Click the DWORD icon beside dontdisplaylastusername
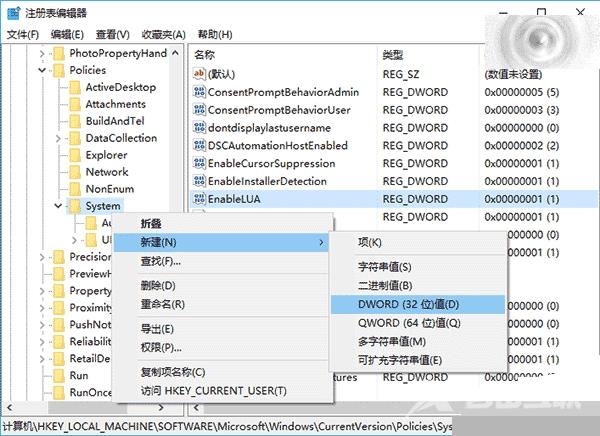Image resolution: width=600 pixels, height=436 pixels. [x=198, y=128]
